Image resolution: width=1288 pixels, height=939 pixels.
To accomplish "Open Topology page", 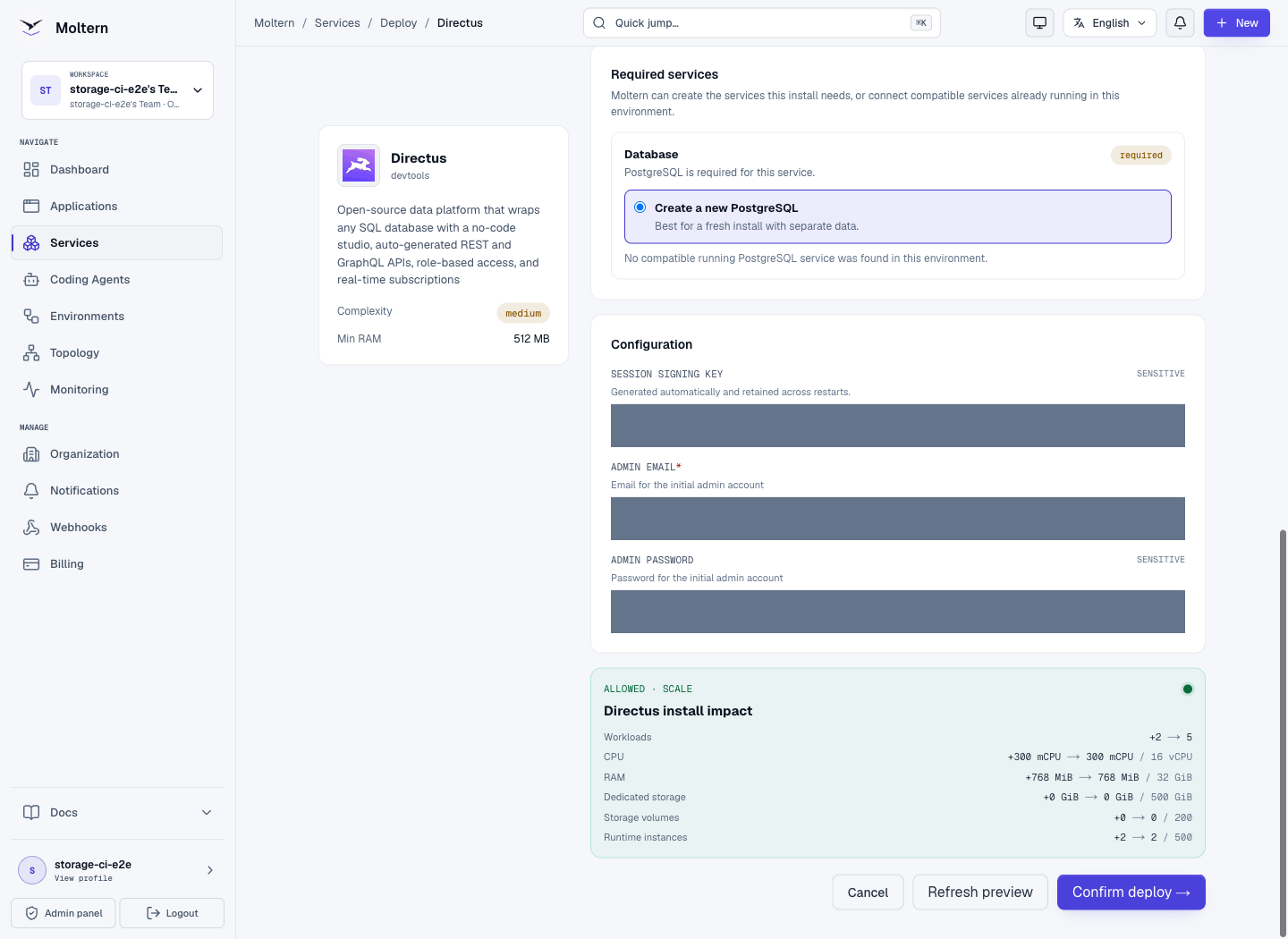I will [x=117, y=353].
